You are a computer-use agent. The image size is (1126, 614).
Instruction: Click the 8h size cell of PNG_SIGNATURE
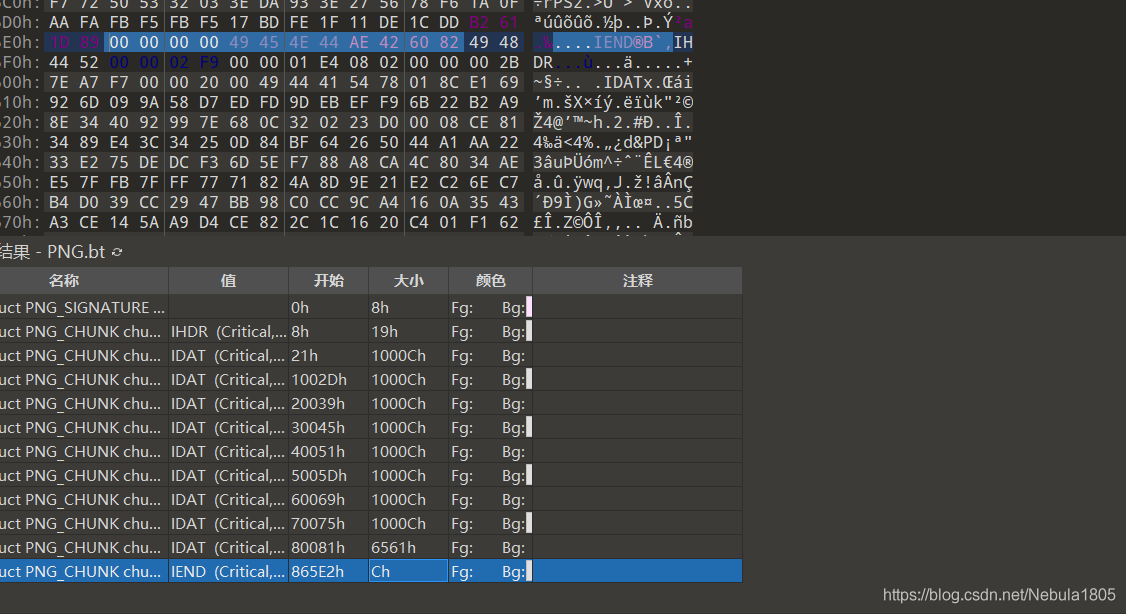coord(408,307)
